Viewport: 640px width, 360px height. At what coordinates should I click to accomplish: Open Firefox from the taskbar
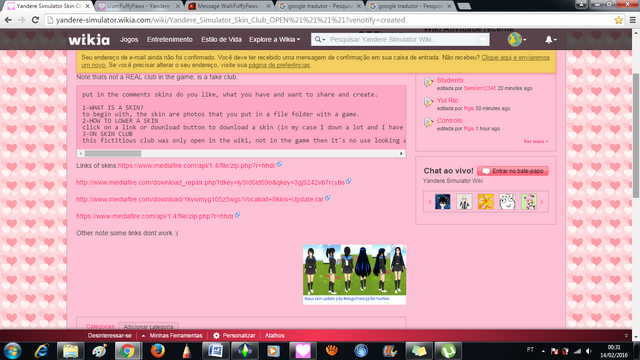click(x=158, y=351)
